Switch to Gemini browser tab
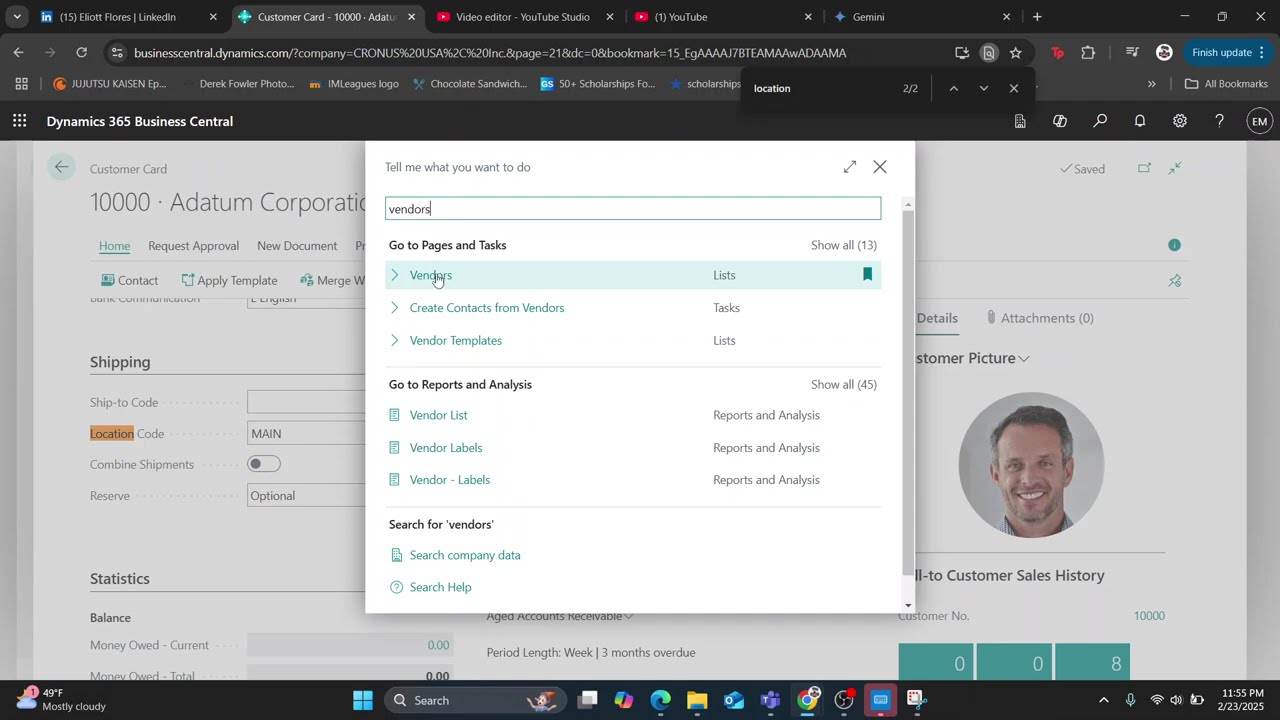 click(920, 17)
